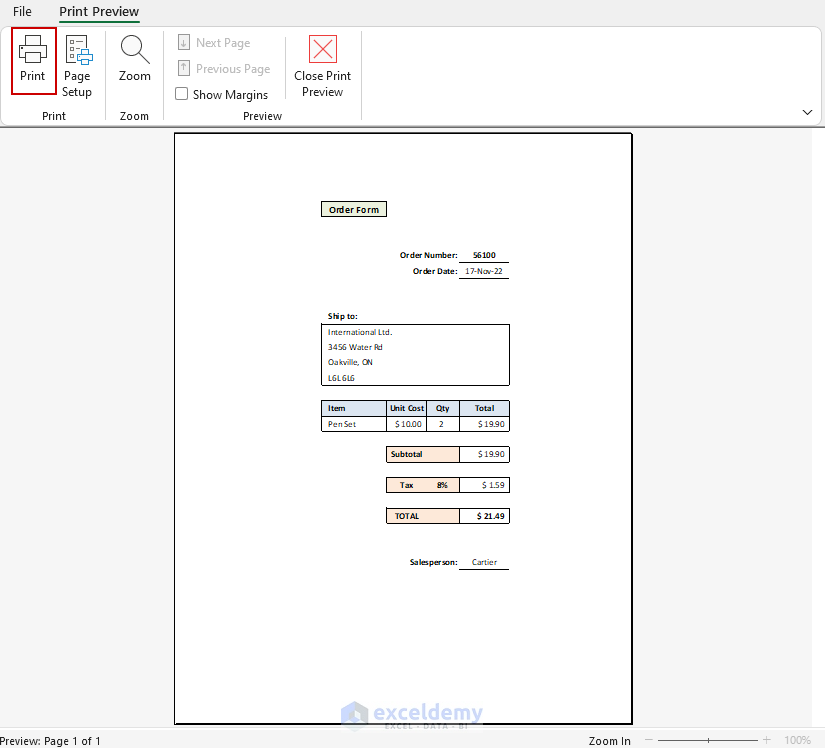
Task: Click Zoom In in status bar
Action: [x=609, y=741]
